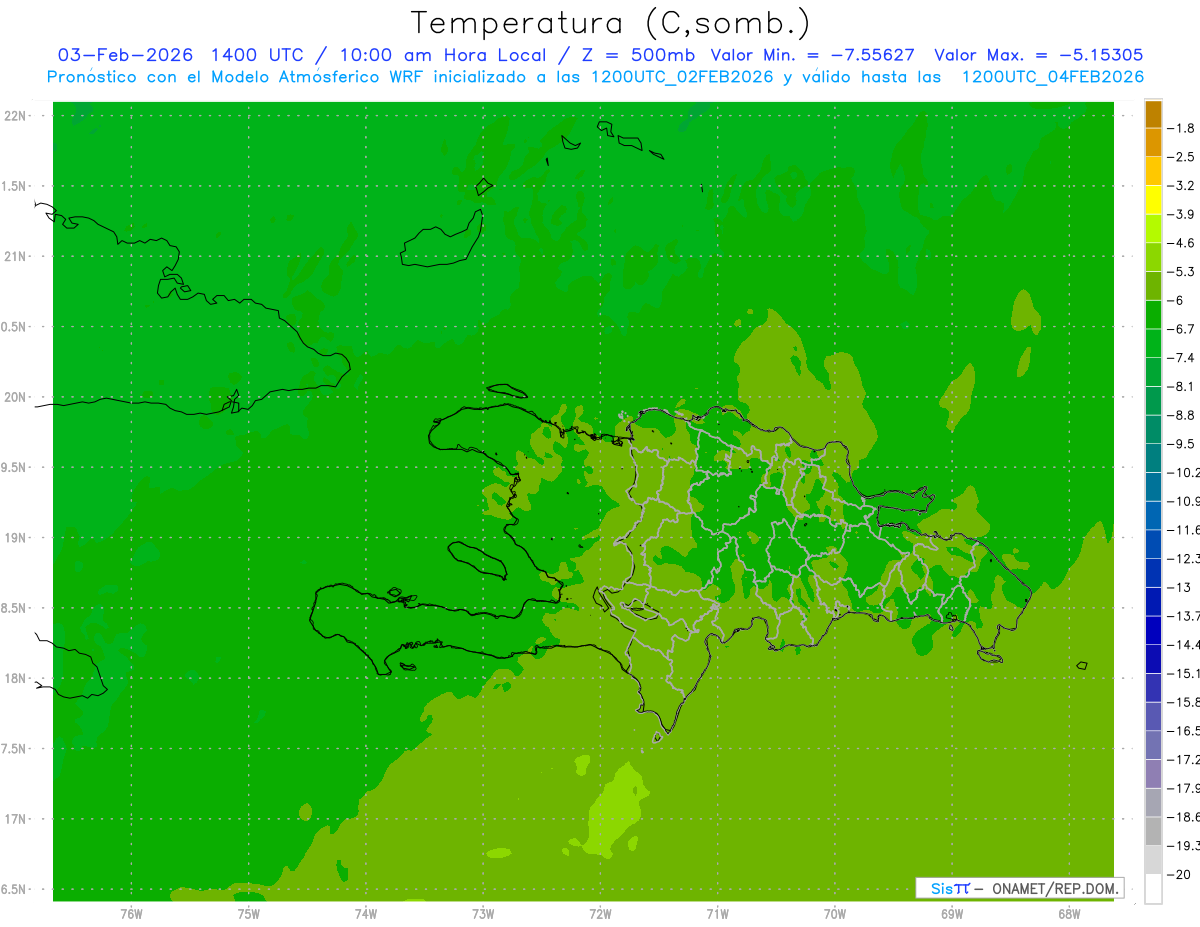This screenshot has width=1200, height=927.
Task: Click 'Valor Max. = -5.15305' text
Action: 1038,55
